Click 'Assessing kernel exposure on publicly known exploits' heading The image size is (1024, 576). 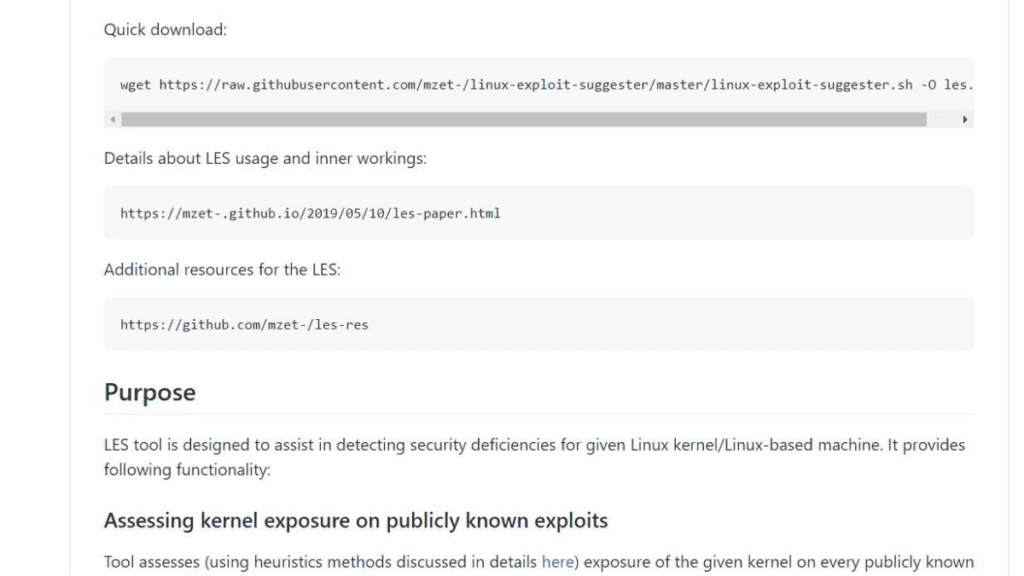[x=356, y=520]
